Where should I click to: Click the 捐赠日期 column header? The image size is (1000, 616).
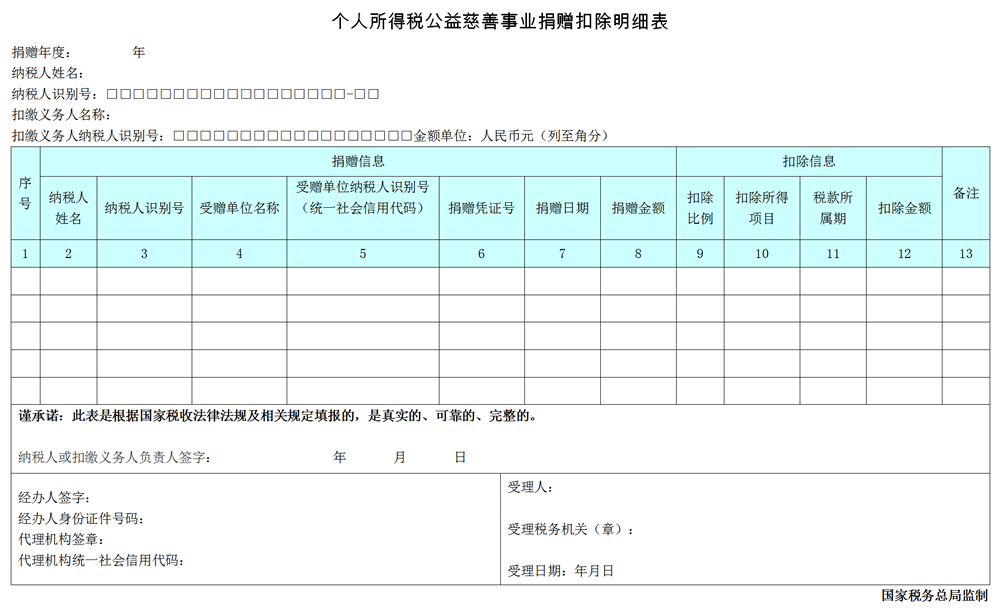tap(562, 208)
